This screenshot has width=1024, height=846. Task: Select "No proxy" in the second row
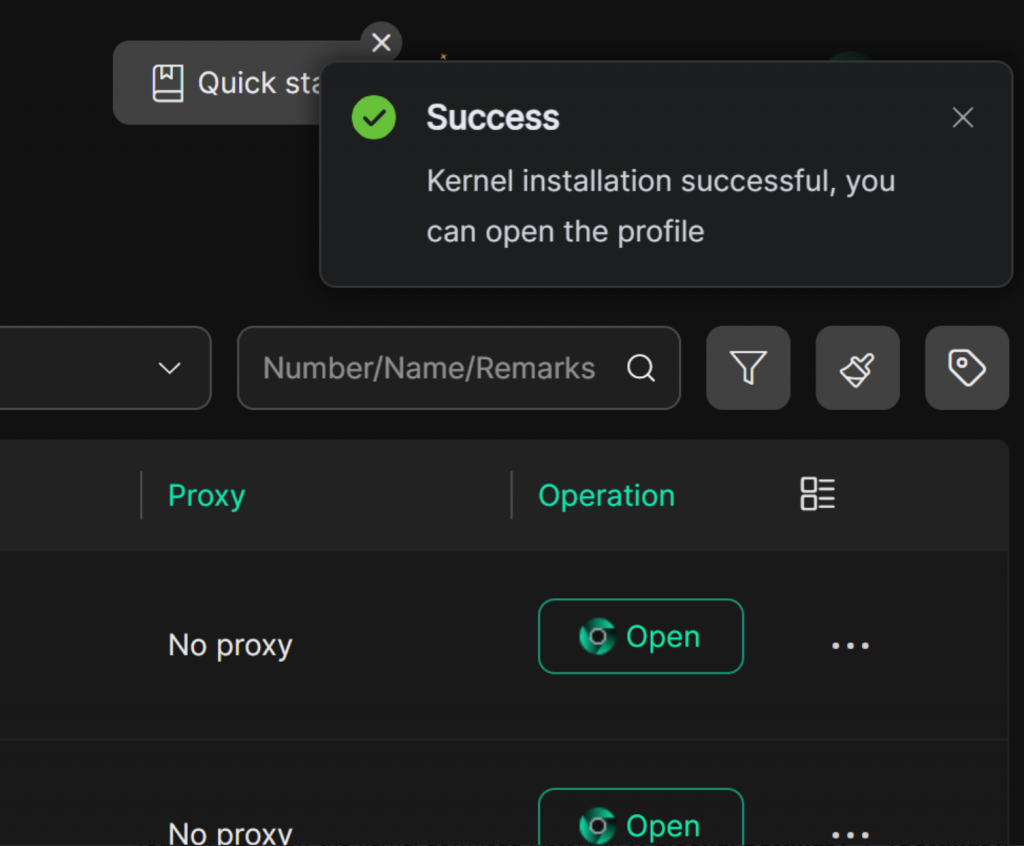230,832
